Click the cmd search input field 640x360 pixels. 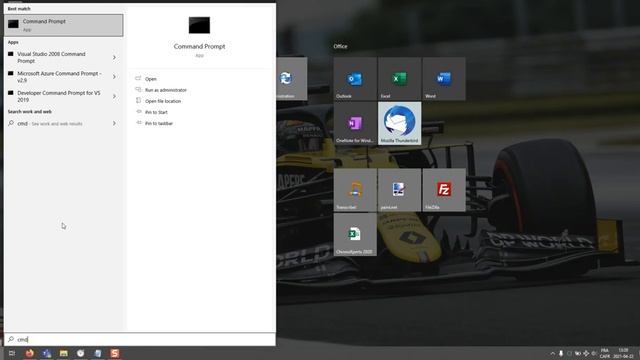coord(140,339)
